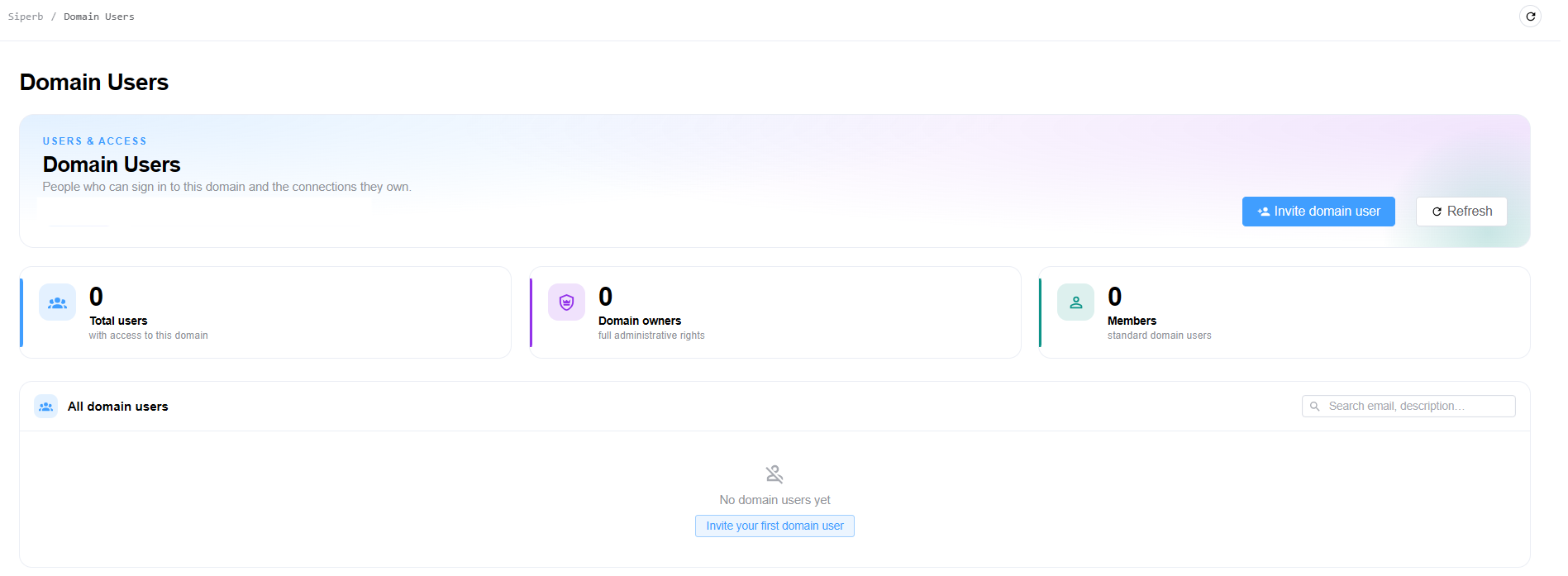Click the search magnifier icon
1568x576 pixels.
coord(1315,407)
